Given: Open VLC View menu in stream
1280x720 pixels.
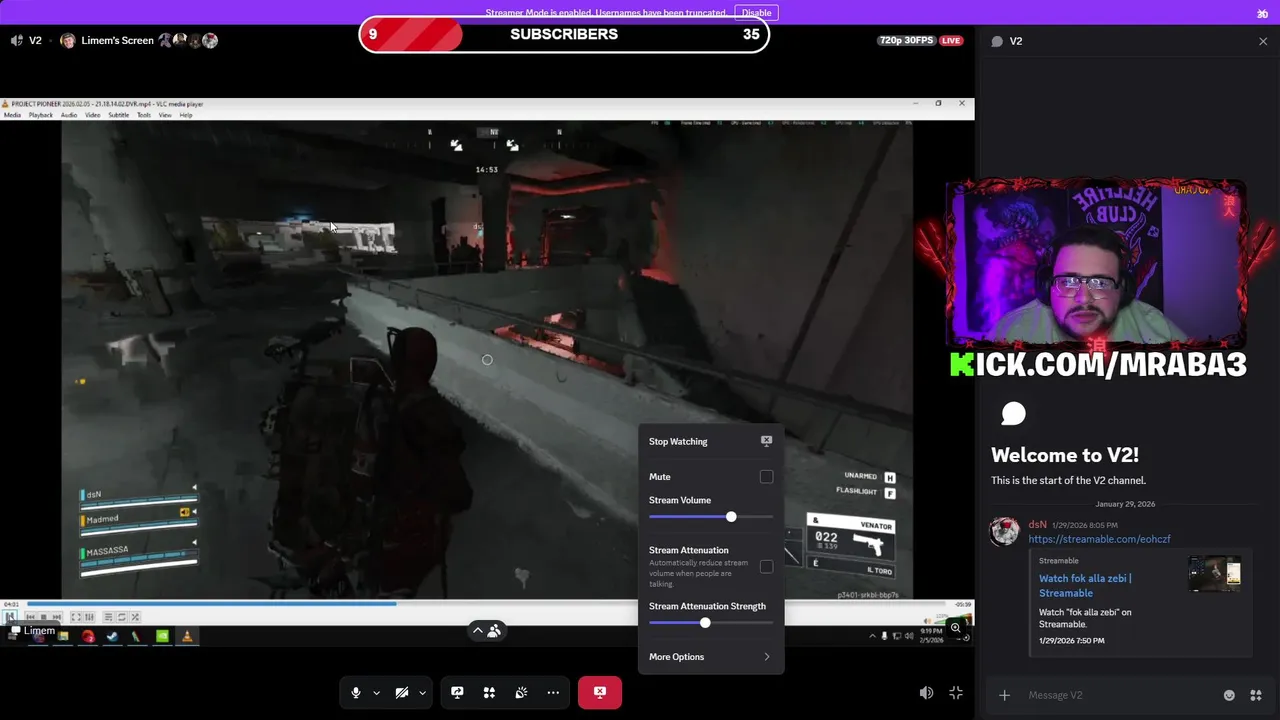Looking at the screenshot, I should (165, 115).
